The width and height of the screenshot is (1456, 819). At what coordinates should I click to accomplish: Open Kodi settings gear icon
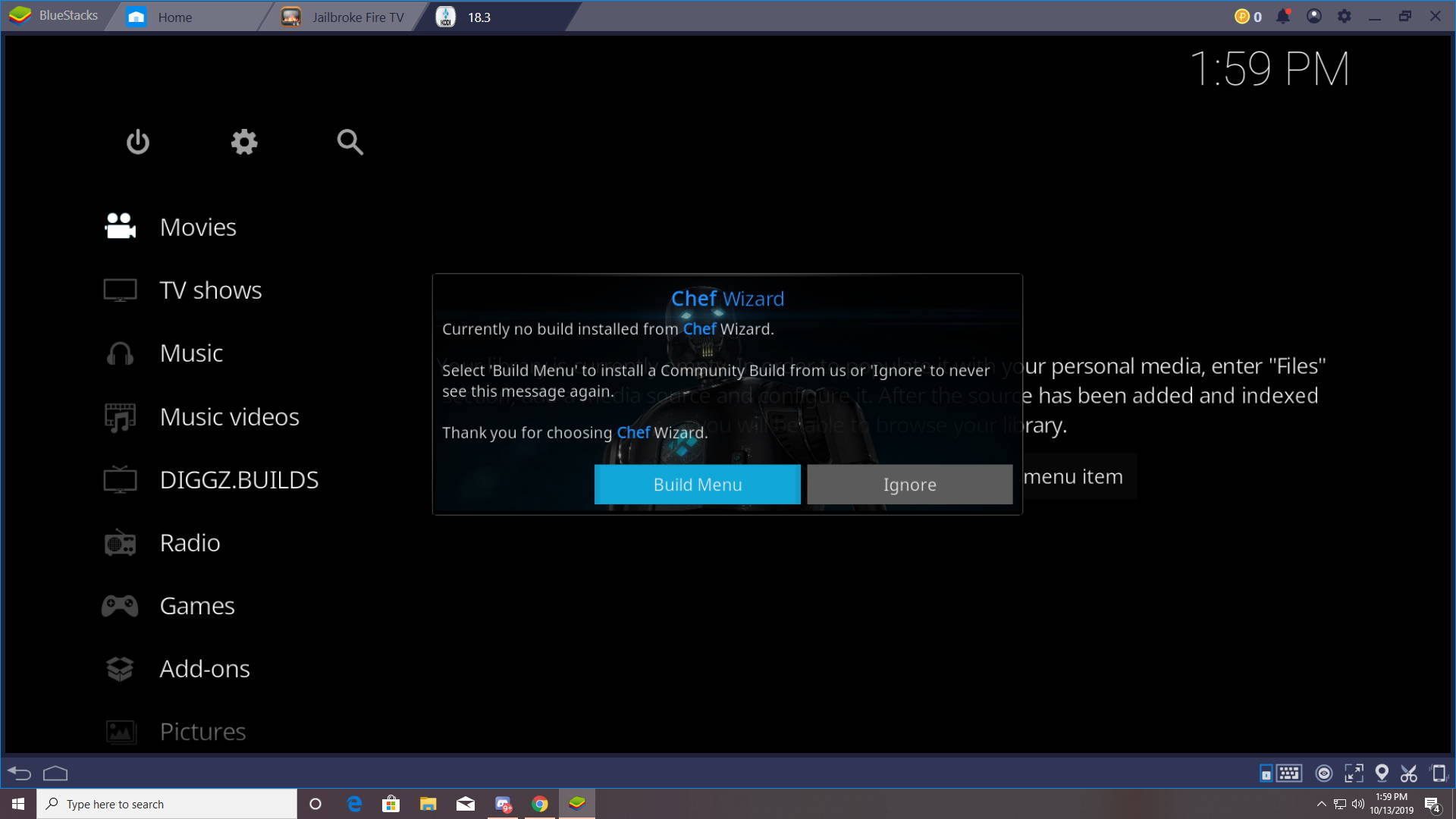244,142
